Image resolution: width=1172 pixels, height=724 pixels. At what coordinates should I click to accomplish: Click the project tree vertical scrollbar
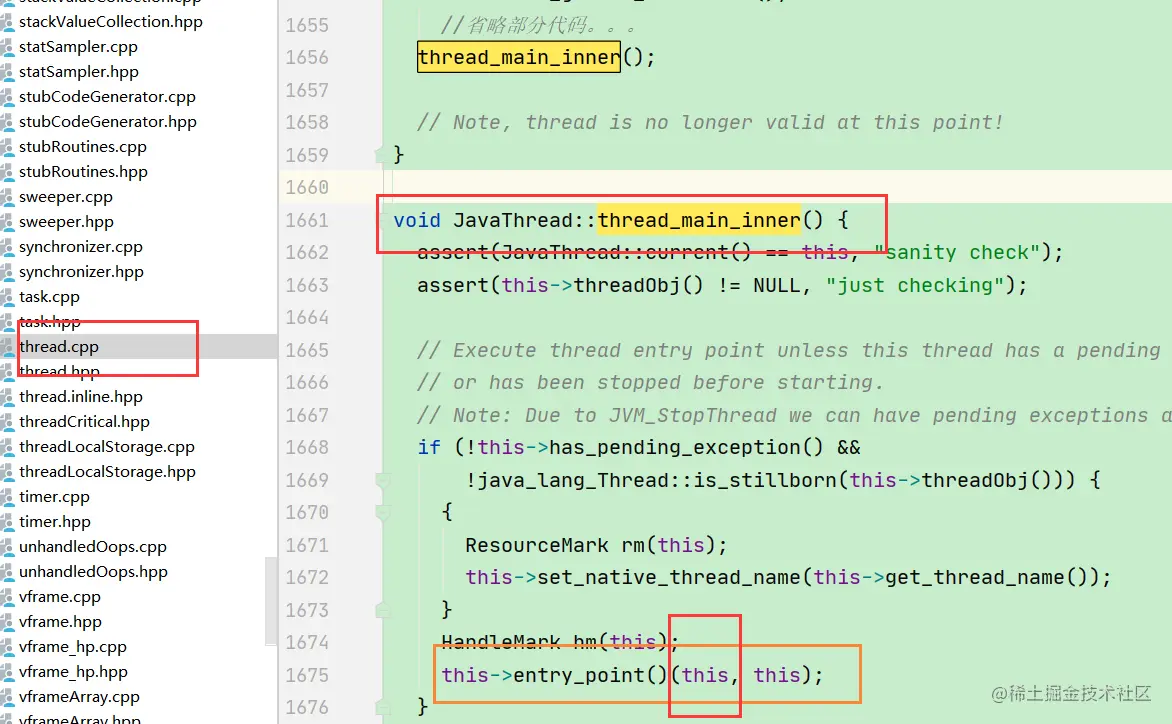click(271, 601)
